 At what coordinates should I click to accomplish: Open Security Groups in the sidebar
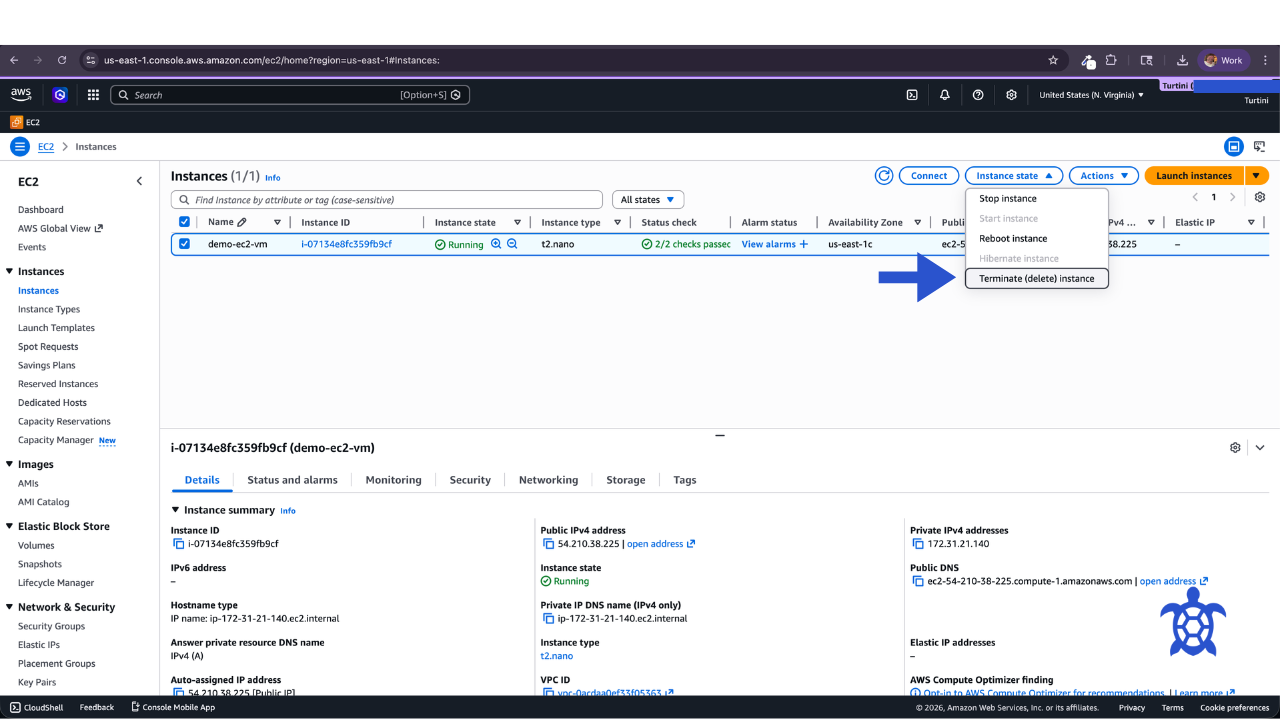(51, 626)
